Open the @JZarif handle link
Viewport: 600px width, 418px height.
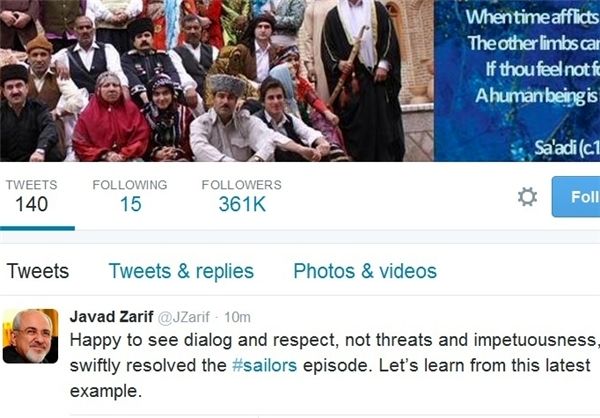[x=184, y=317]
